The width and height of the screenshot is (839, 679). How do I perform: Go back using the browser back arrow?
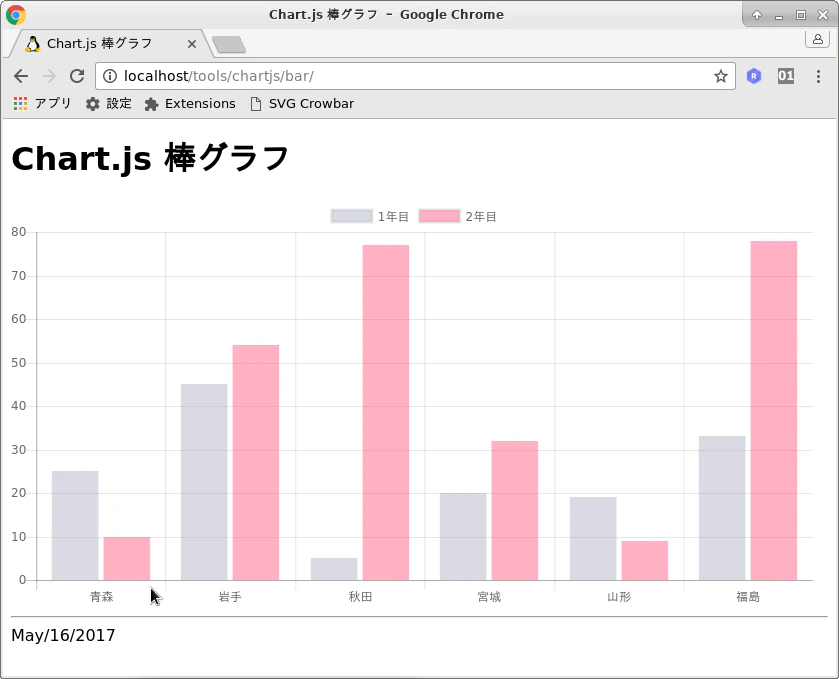coord(21,76)
